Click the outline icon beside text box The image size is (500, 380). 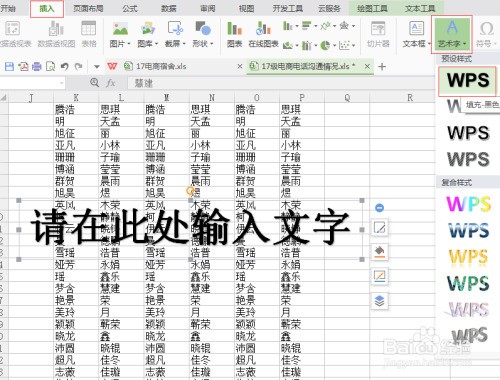pyautogui.click(x=380, y=276)
